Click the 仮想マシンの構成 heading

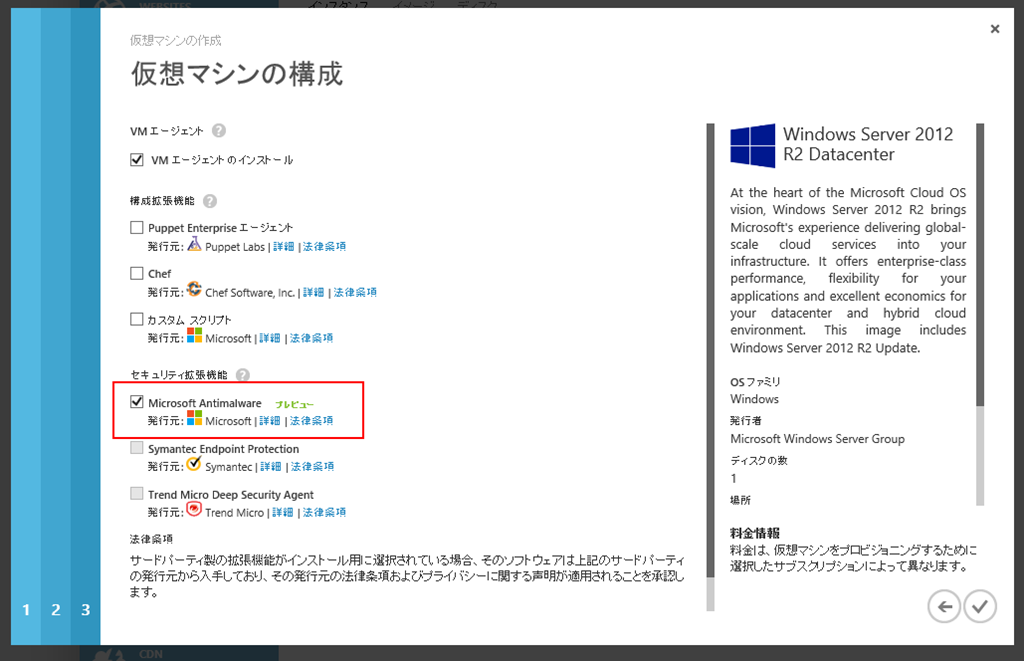pos(236,74)
